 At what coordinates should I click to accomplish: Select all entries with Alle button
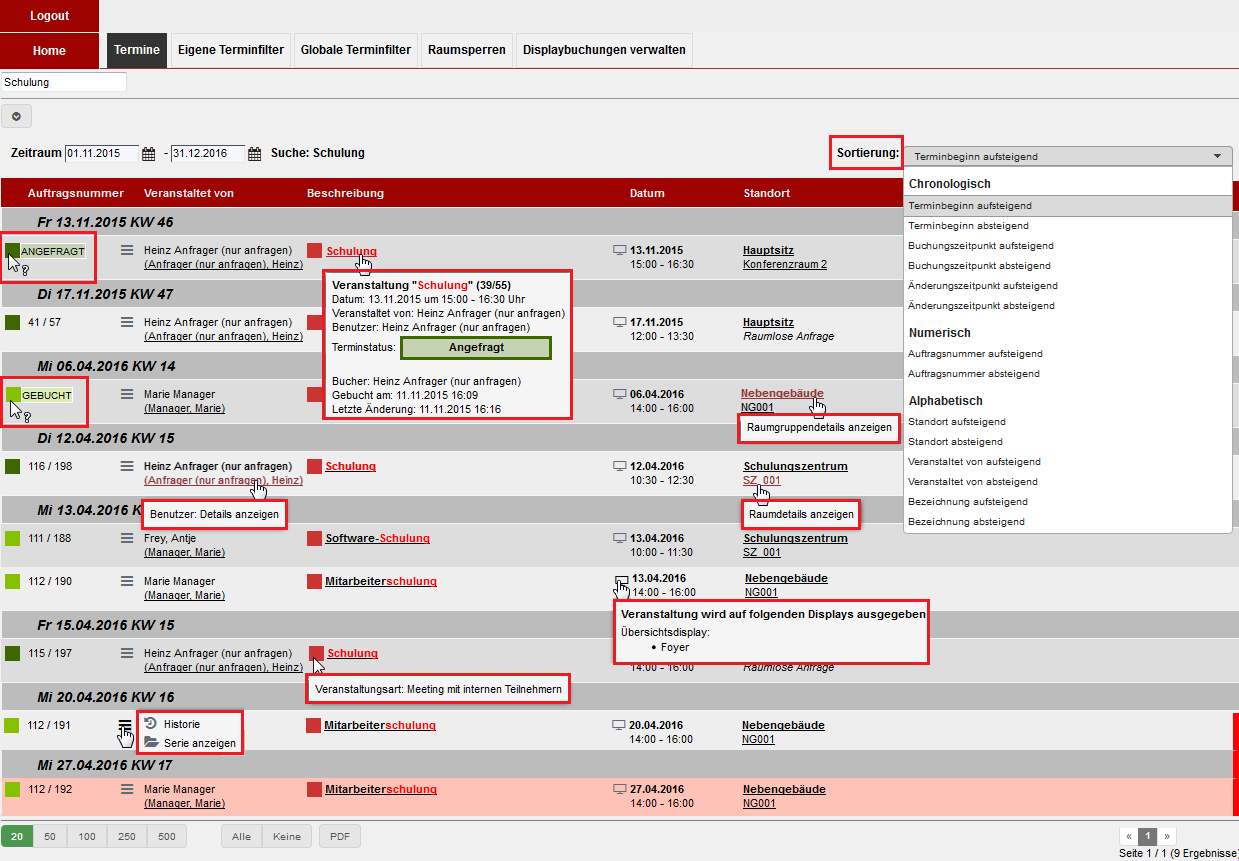pos(241,837)
